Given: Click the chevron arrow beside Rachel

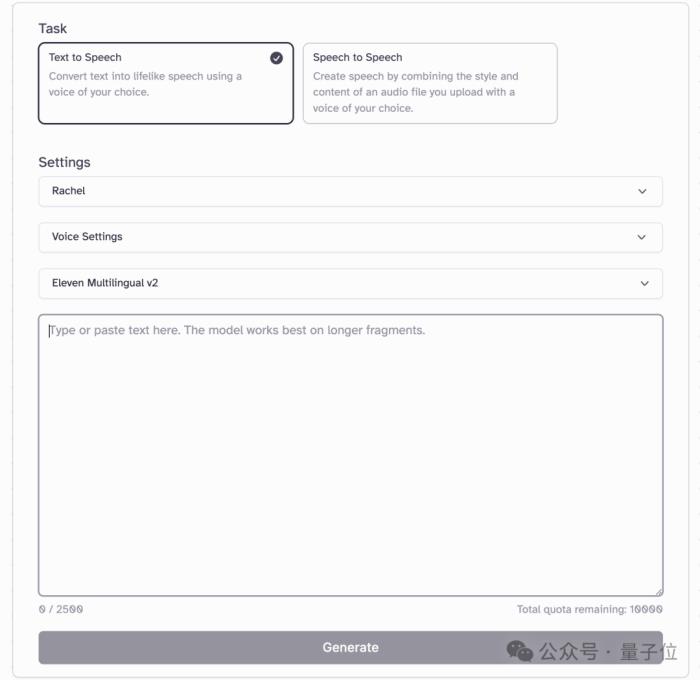Looking at the screenshot, I should pos(642,192).
